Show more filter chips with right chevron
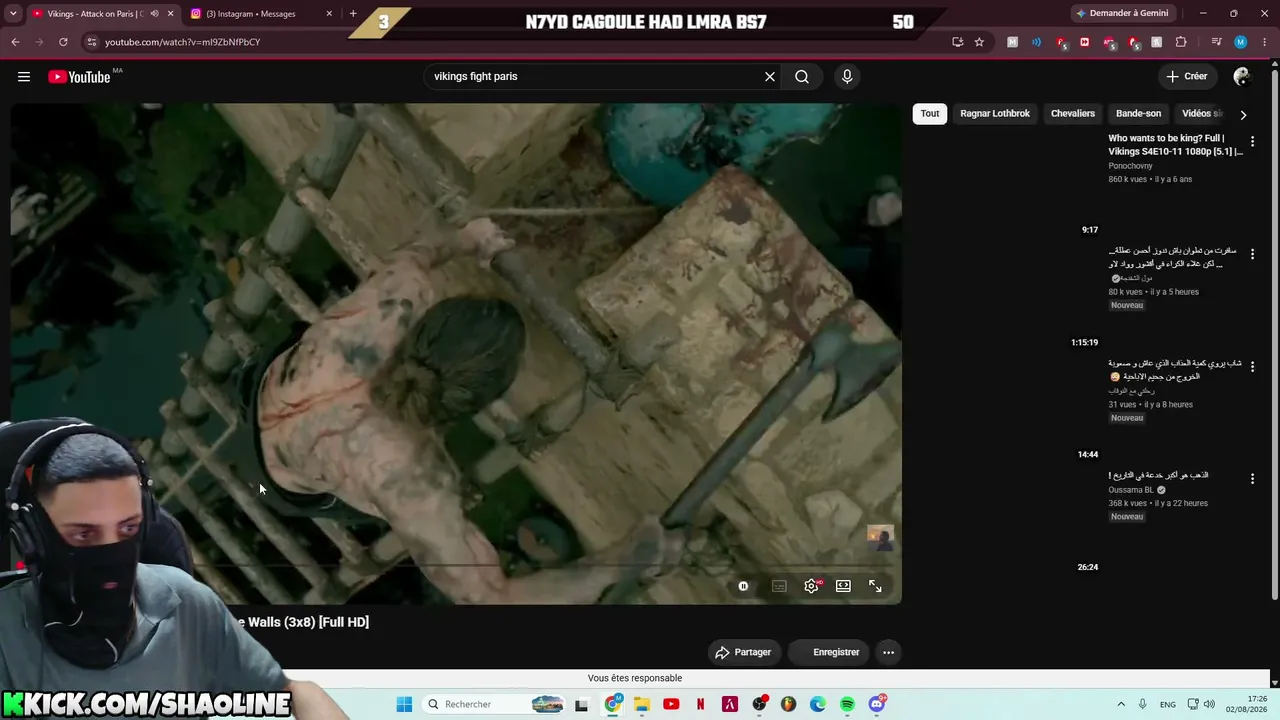This screenshot has width=1280, height=720. coord(1243,114)
